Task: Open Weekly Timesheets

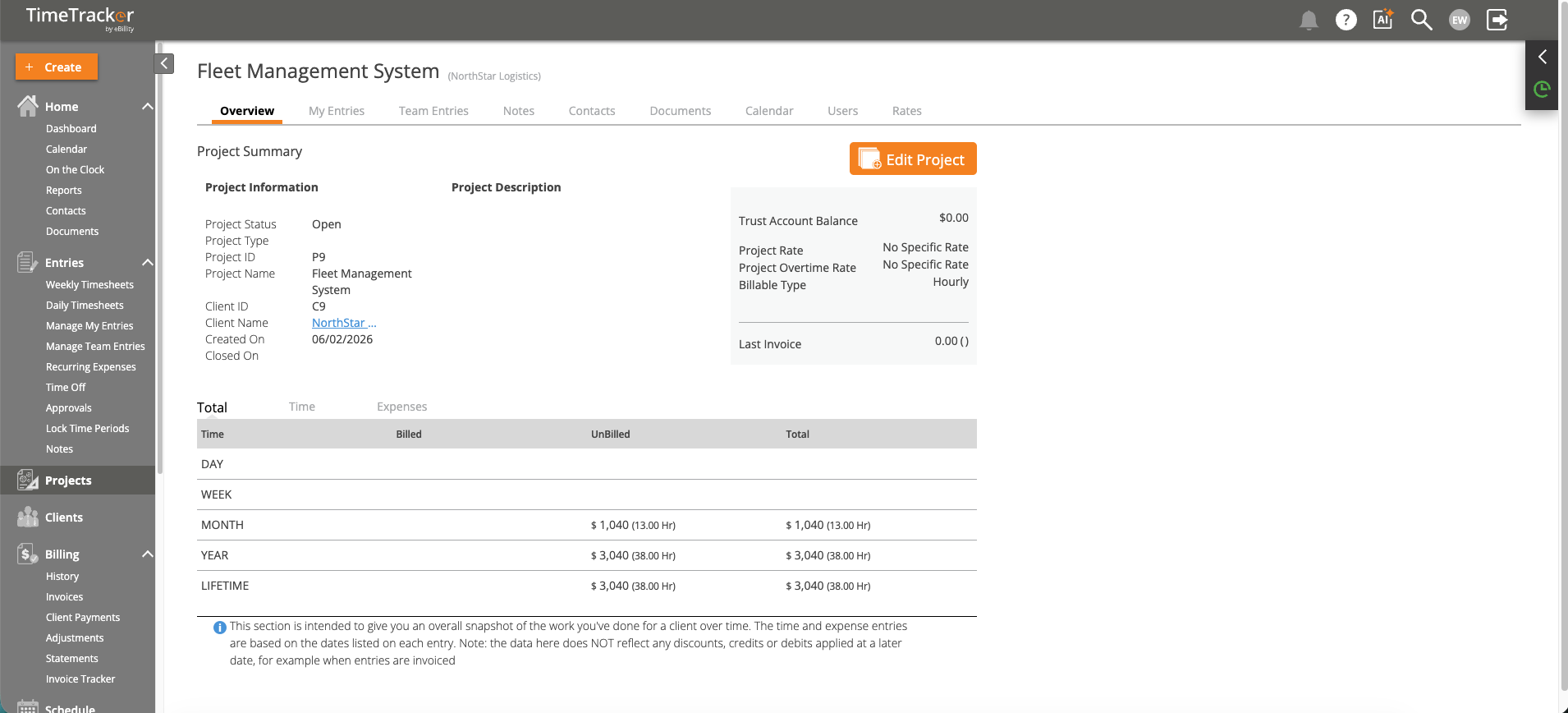Action: (89, 285)
